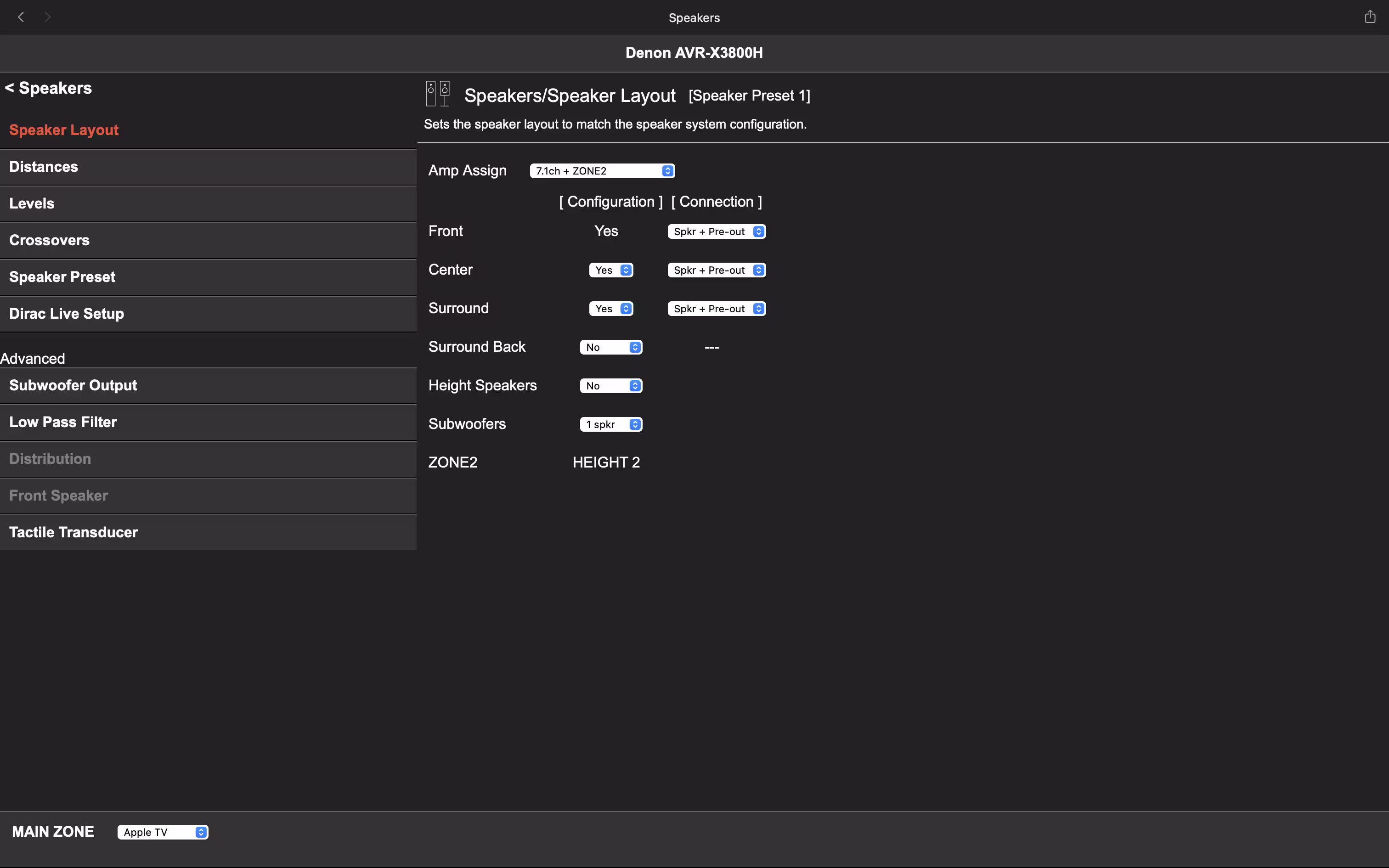Open the Center connection Spkr + Pre-out dropdown

click(x=716, y=270)
